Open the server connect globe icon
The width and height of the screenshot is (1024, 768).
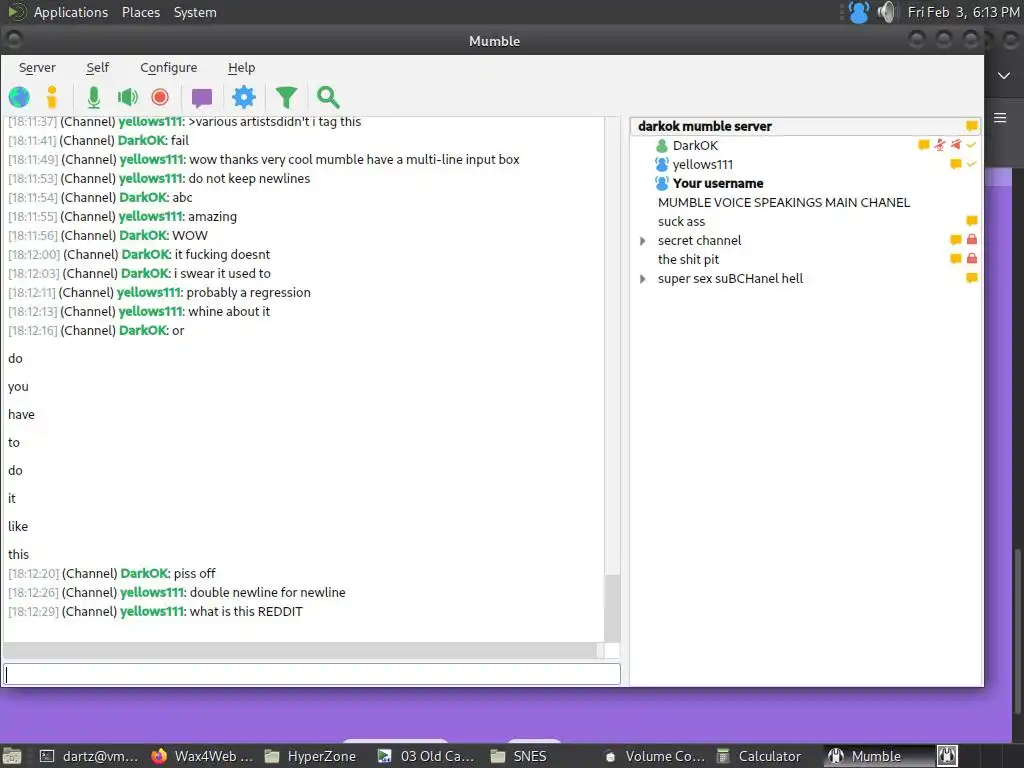(x=19, y=97)
